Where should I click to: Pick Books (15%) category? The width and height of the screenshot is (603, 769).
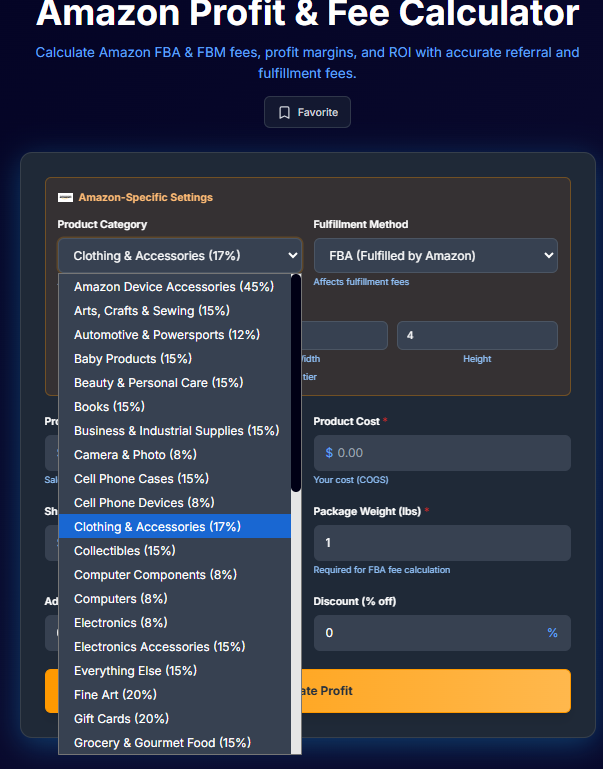[175, 407]
